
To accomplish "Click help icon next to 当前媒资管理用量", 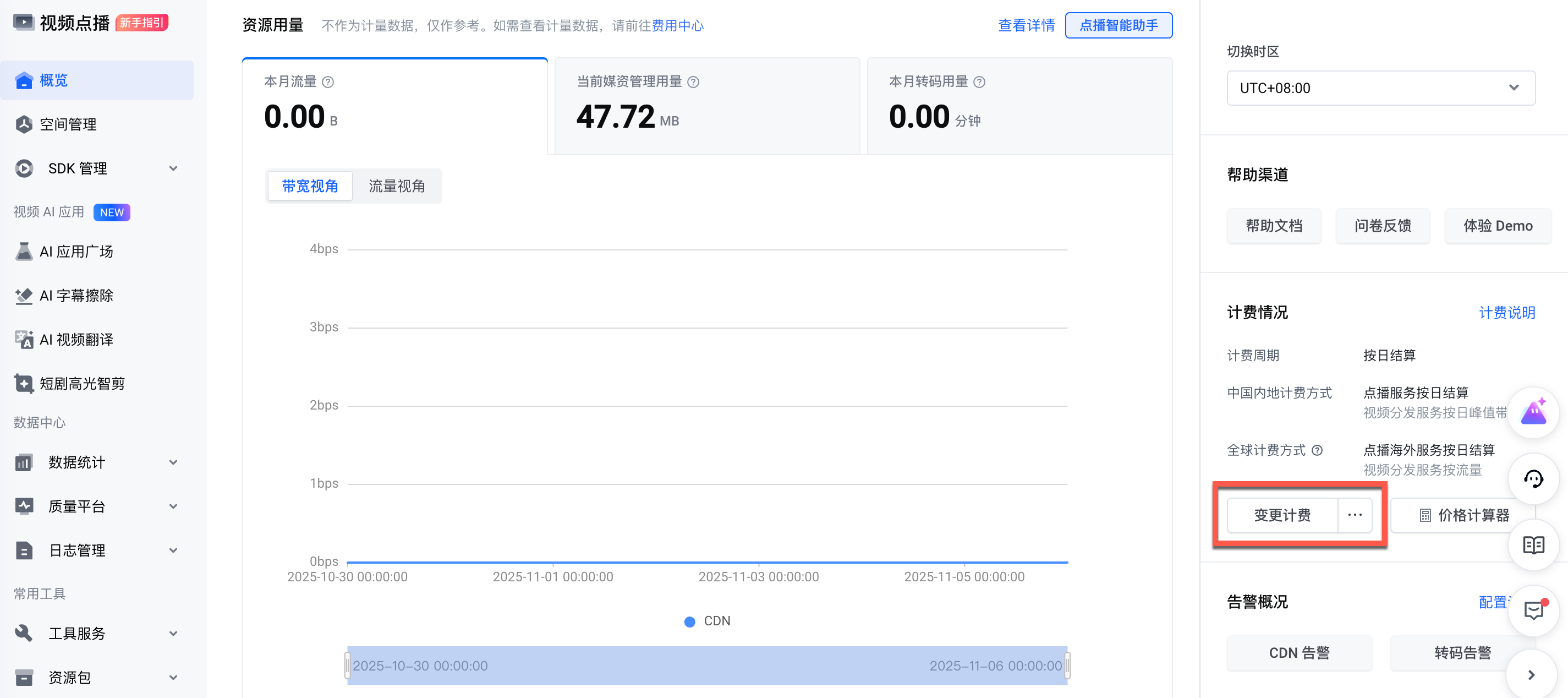I will click(693, 82).
